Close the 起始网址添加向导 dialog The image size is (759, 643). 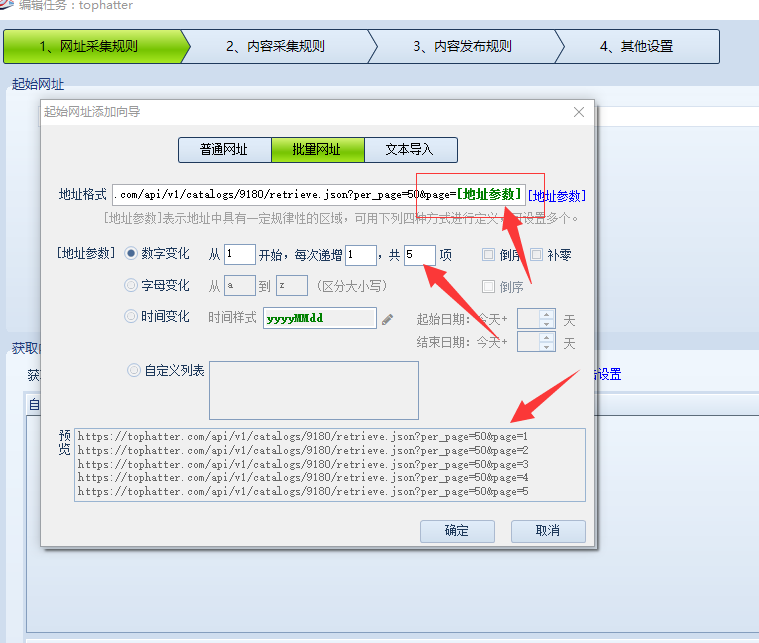tap(578, 112)
